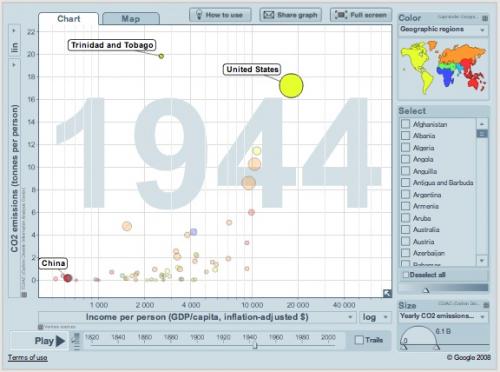Screen dimensions: 500x372
Task: Click the Share graph envelope icon
Action: point(269,15)
